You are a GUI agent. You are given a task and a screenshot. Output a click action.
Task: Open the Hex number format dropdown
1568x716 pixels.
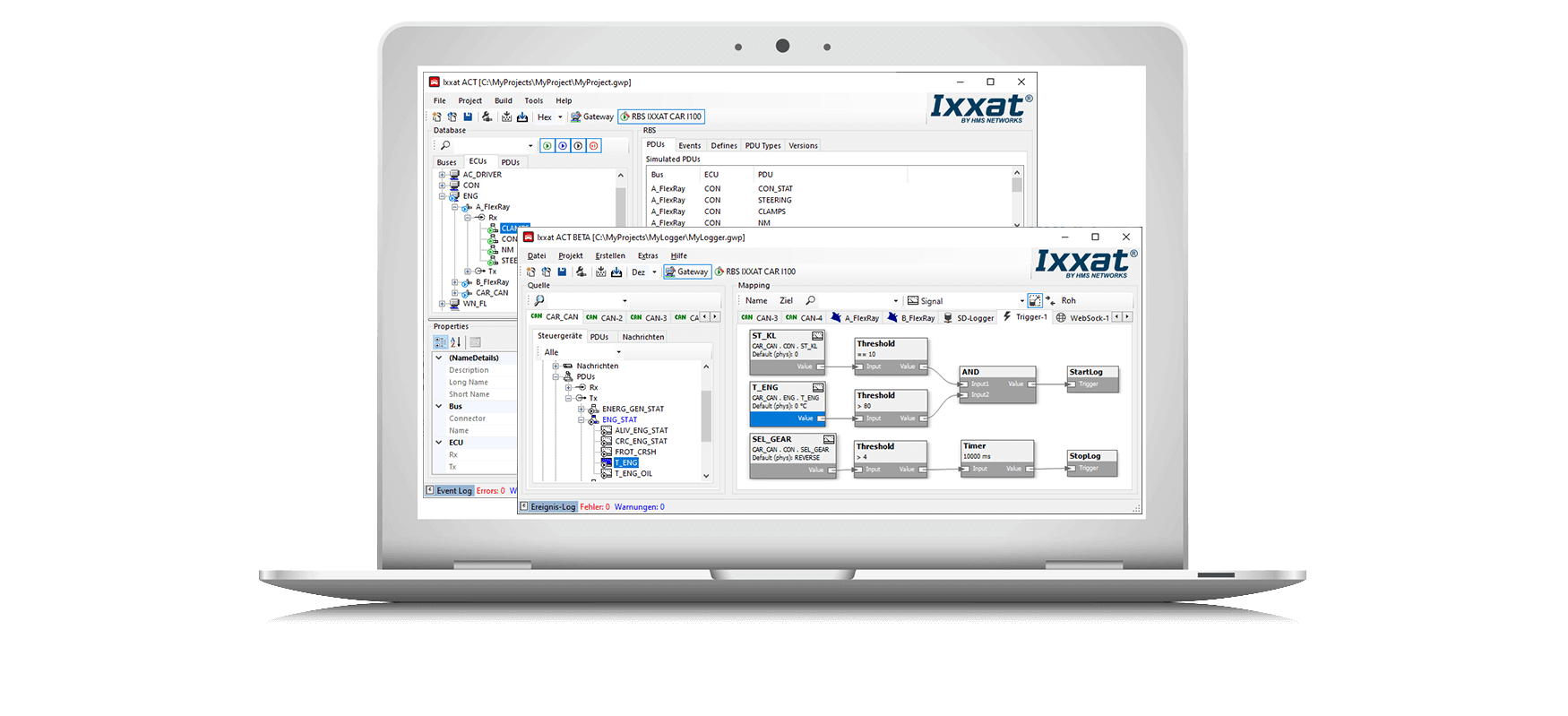(x=560, y=116)
